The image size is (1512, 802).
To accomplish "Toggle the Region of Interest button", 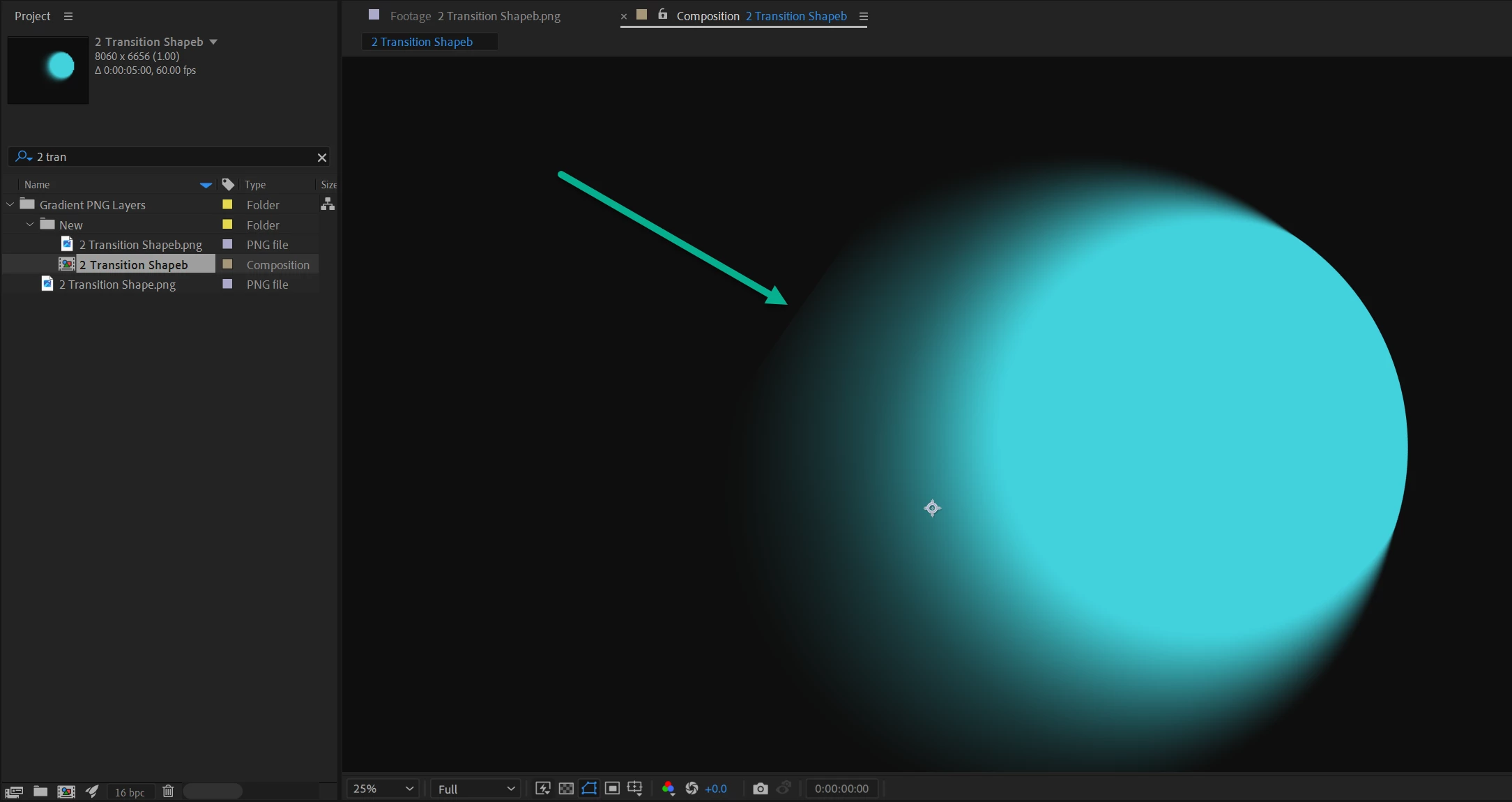I will (612, 789).
